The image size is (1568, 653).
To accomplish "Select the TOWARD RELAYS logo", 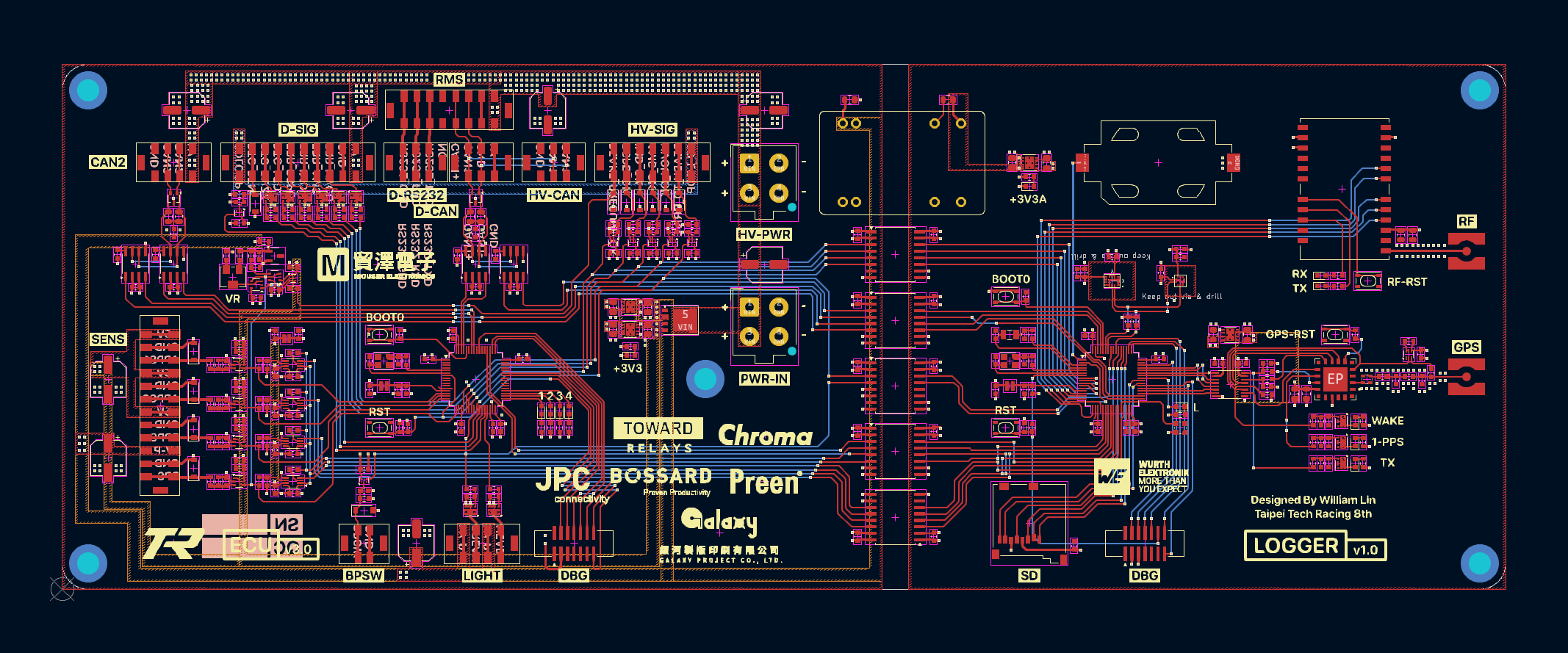I will [x=658, y=436].
